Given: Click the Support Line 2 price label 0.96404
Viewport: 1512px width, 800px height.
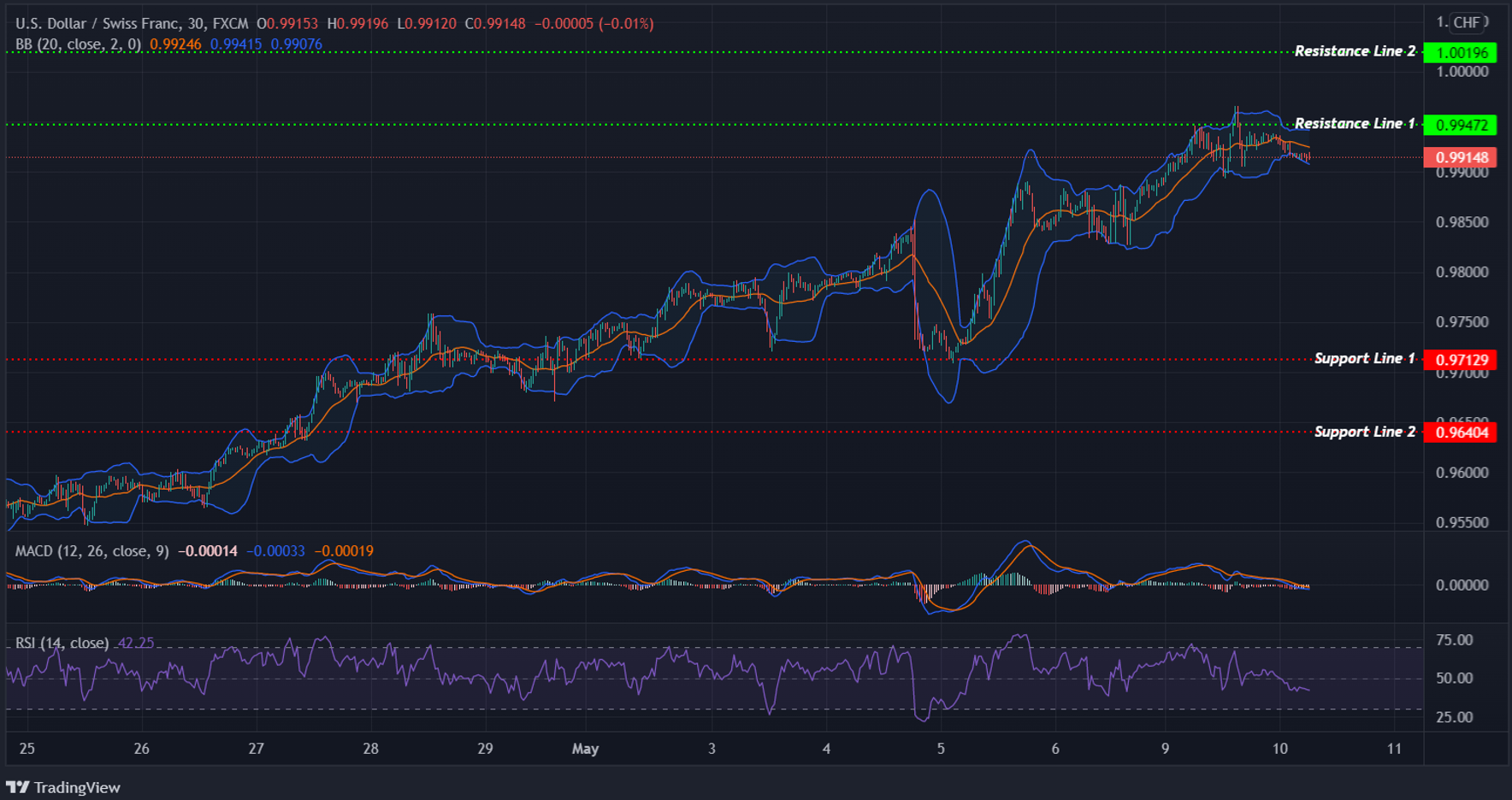Looking at the screenshot, I should pos(1462,432).
